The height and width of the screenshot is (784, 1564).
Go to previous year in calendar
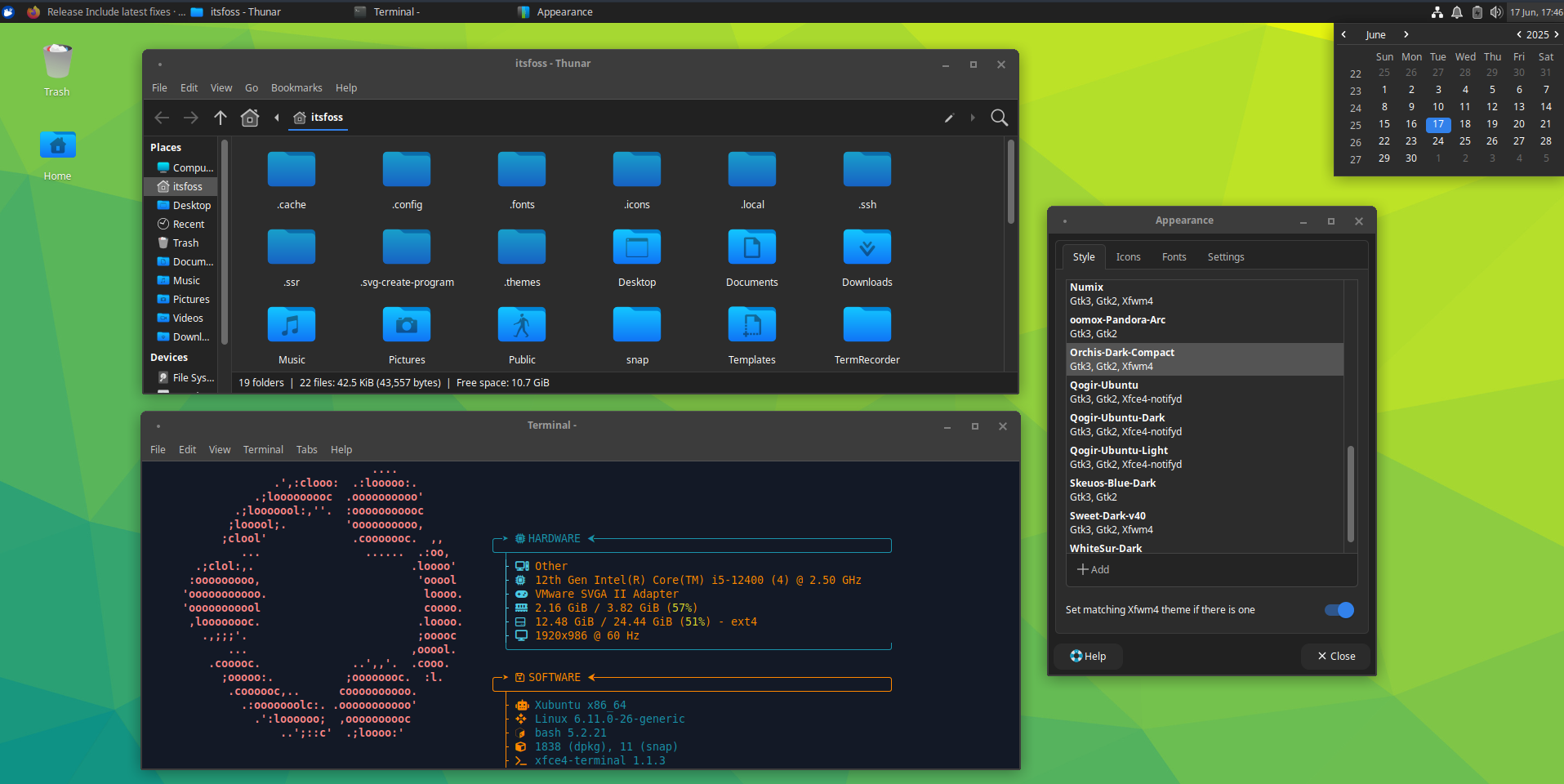[x=1519, y=34]
